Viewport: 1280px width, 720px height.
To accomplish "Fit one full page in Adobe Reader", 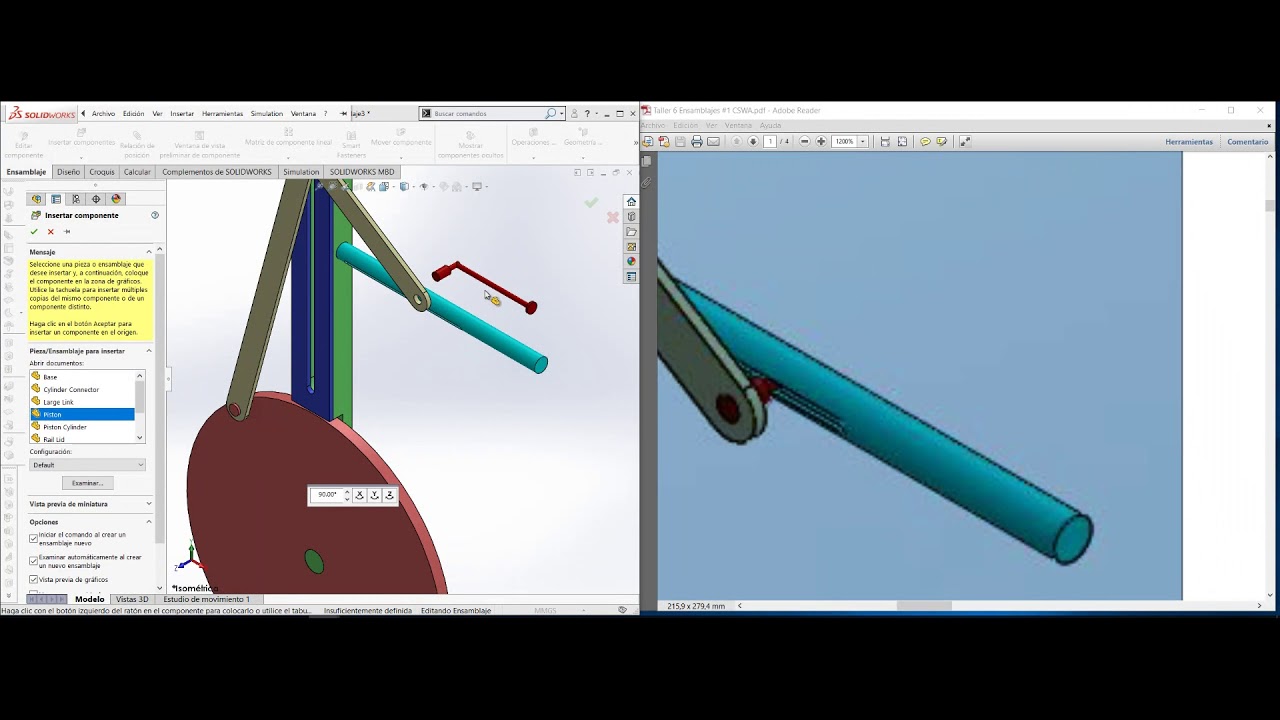I will (x=902, y=142).
